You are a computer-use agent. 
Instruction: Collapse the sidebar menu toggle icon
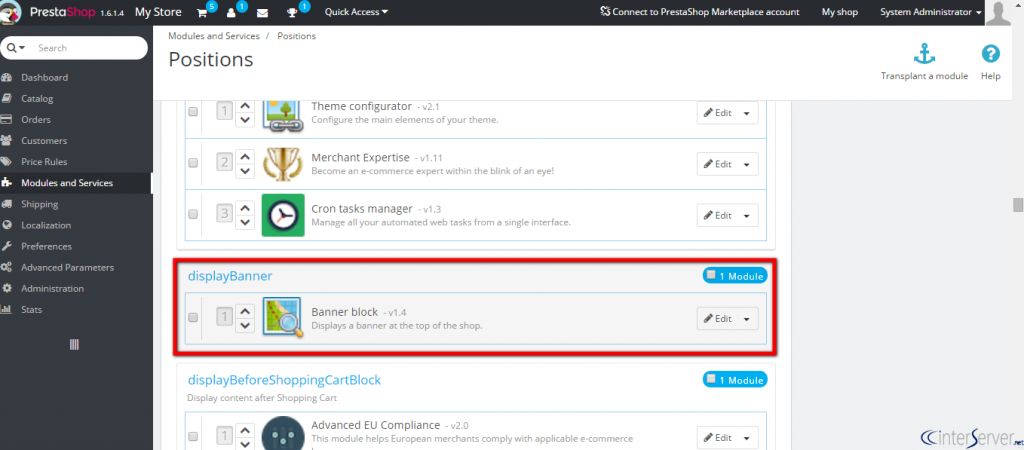pyautogui.click(x=74, y=344)
